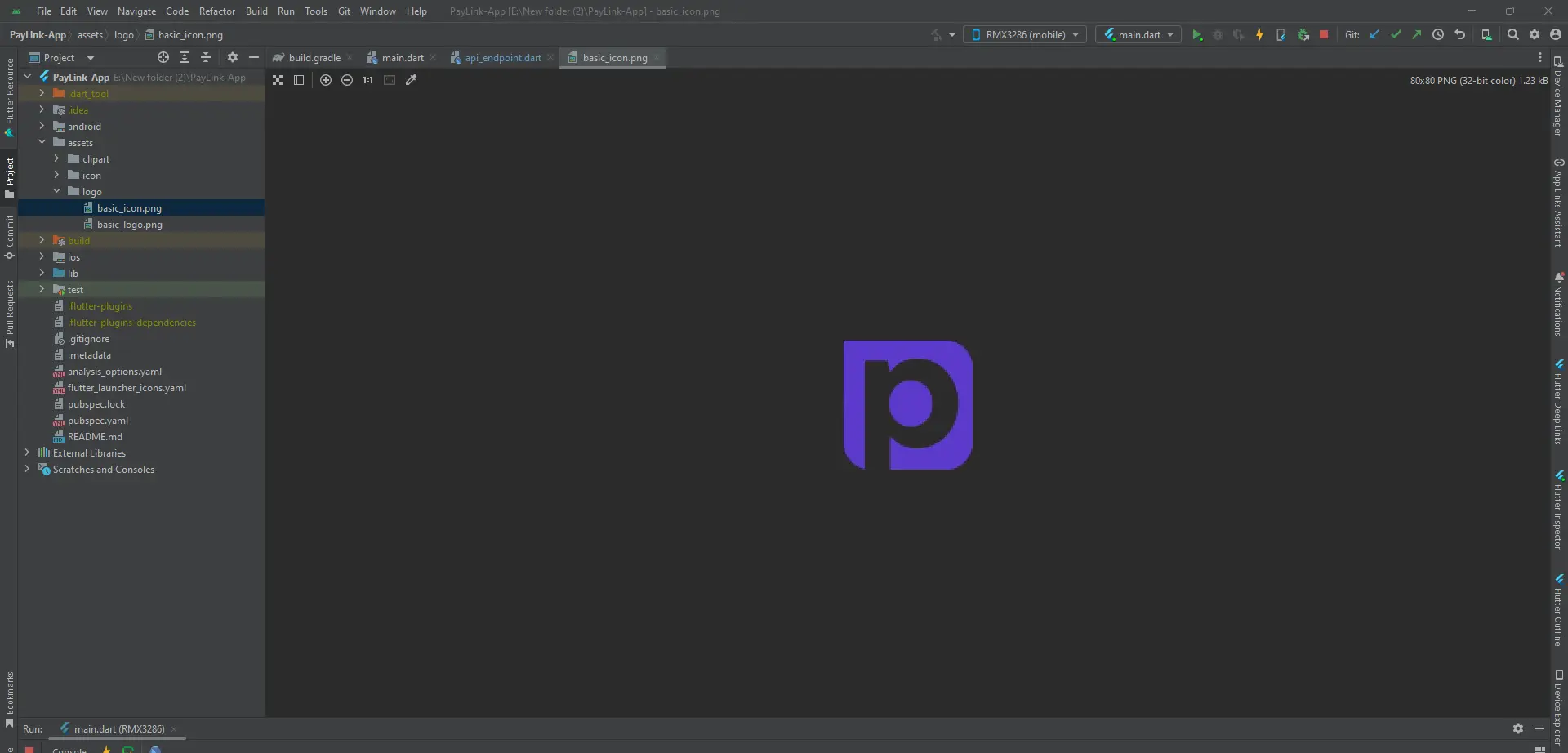The image size is (1568, 753).
Task: Set image to actual size 1:1
Action: point(368,80)
